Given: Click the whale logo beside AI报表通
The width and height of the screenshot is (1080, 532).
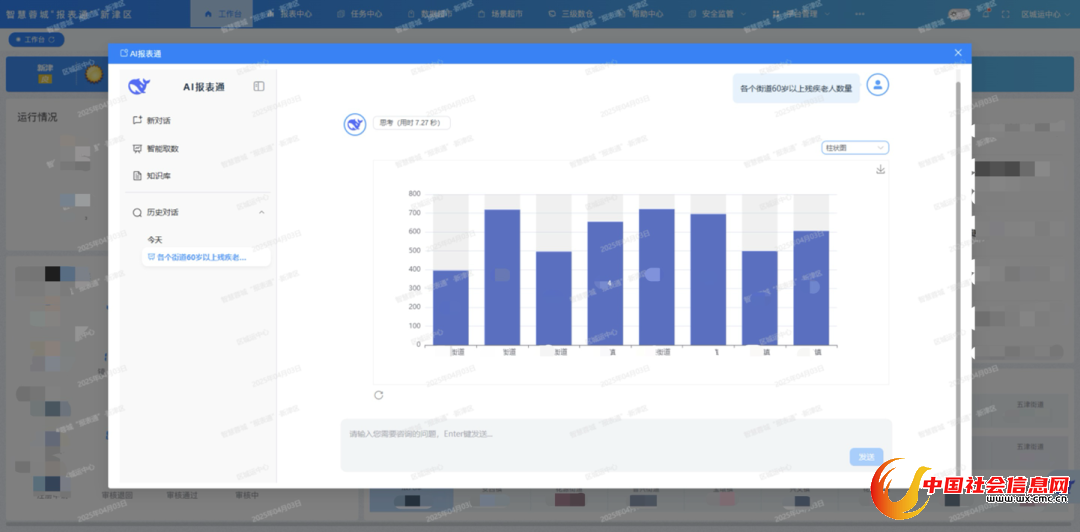Looking at the screenshot, I should point(138,87).
